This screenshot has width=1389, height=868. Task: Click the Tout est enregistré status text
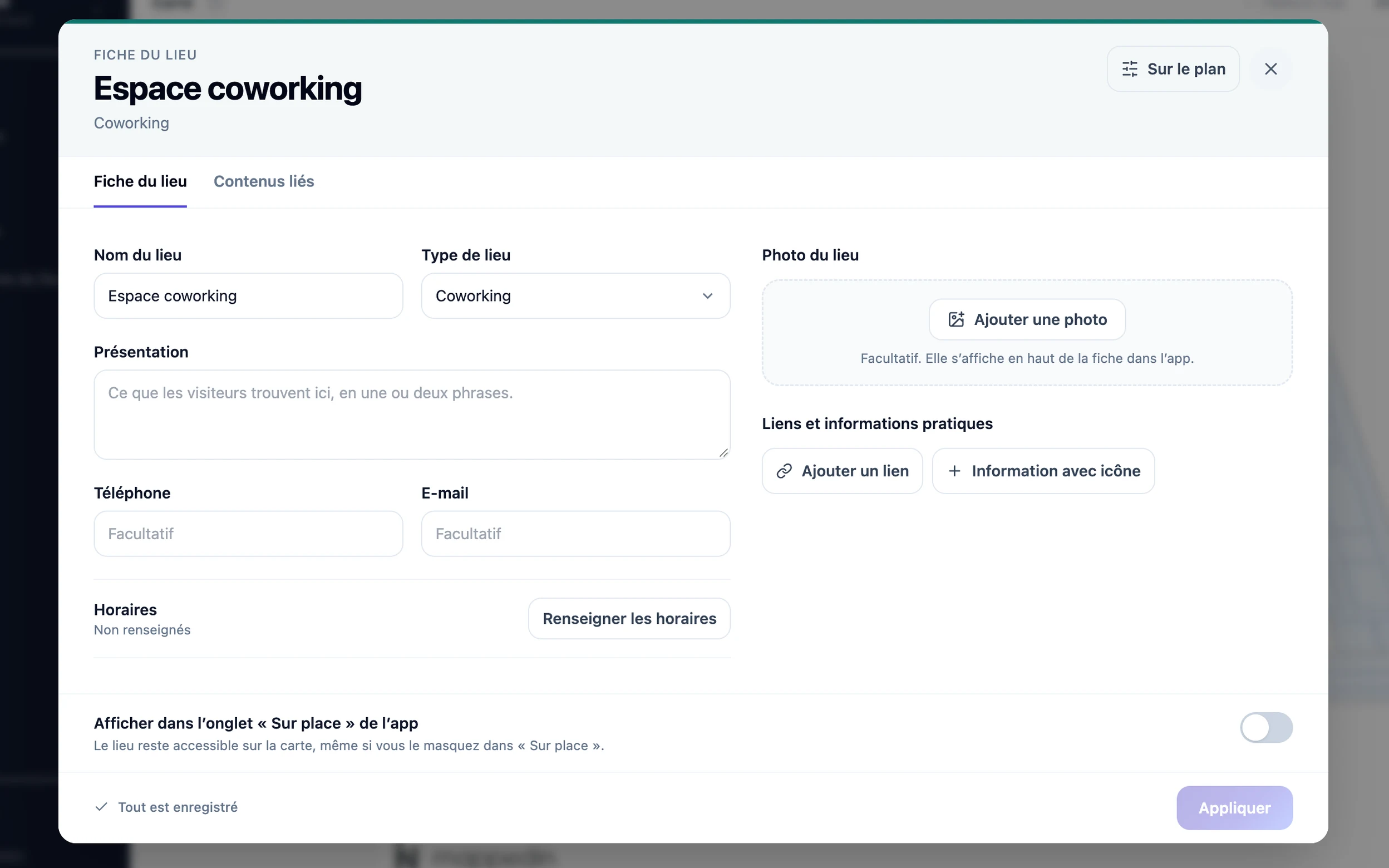(178, 807)
